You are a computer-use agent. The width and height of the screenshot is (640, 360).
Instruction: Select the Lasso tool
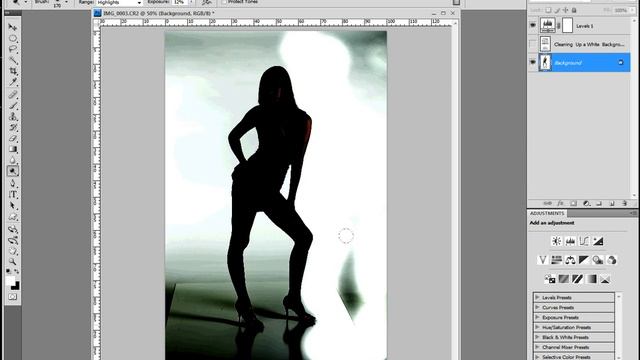13,49
